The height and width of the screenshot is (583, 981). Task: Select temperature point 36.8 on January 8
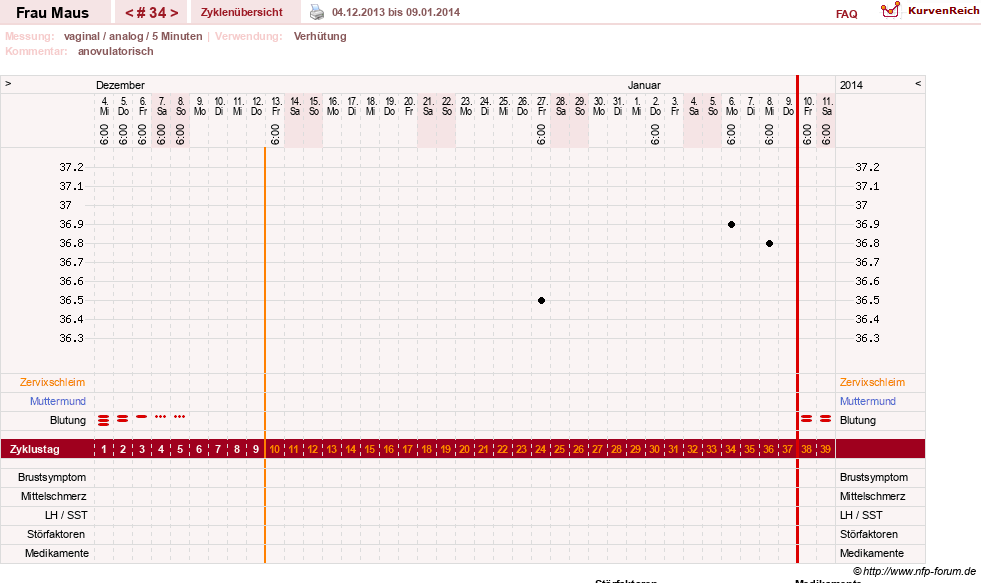coord(770,243)
